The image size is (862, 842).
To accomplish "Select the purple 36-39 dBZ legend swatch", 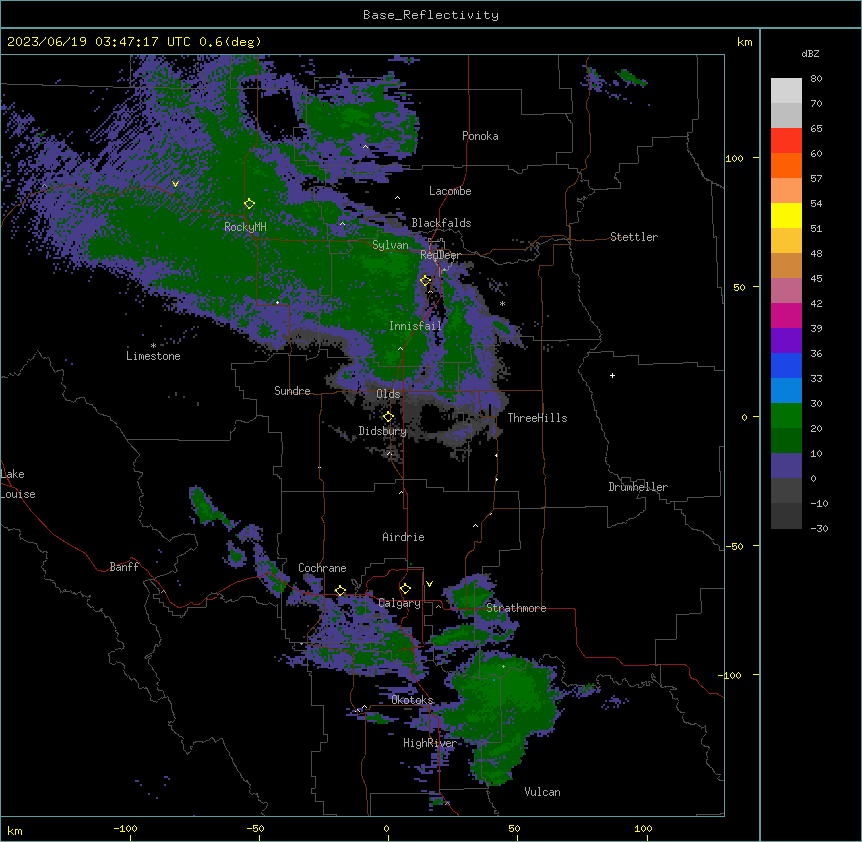I will click(786, 340).
